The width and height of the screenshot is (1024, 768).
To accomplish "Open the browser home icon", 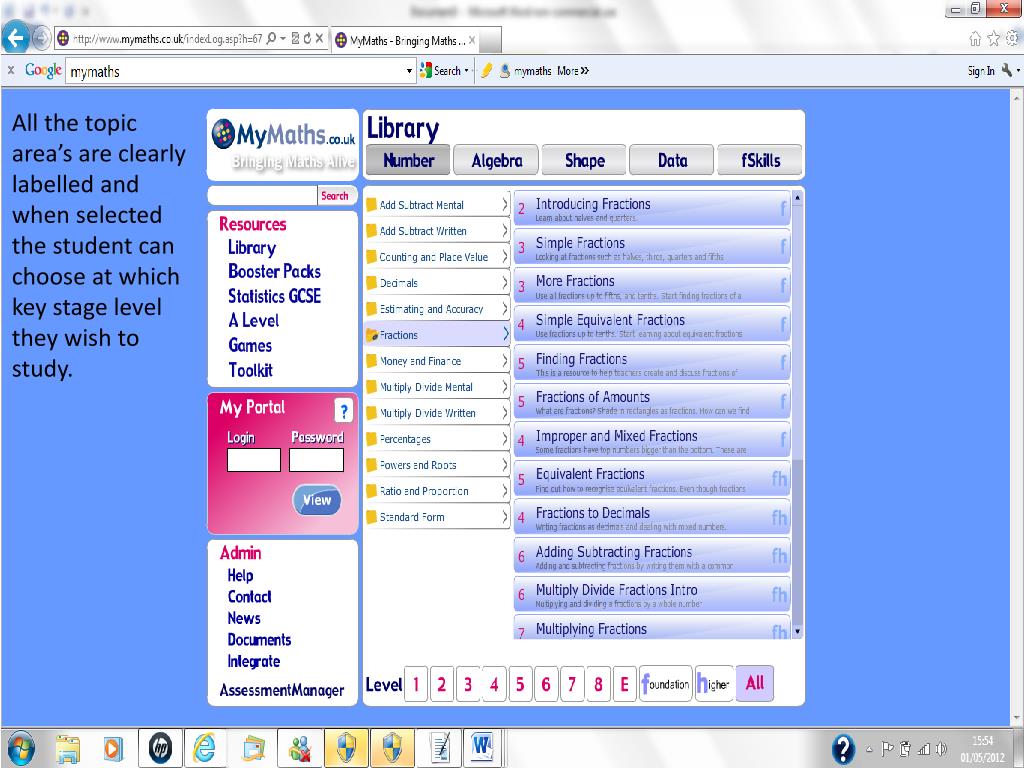I will coord(975,39).
